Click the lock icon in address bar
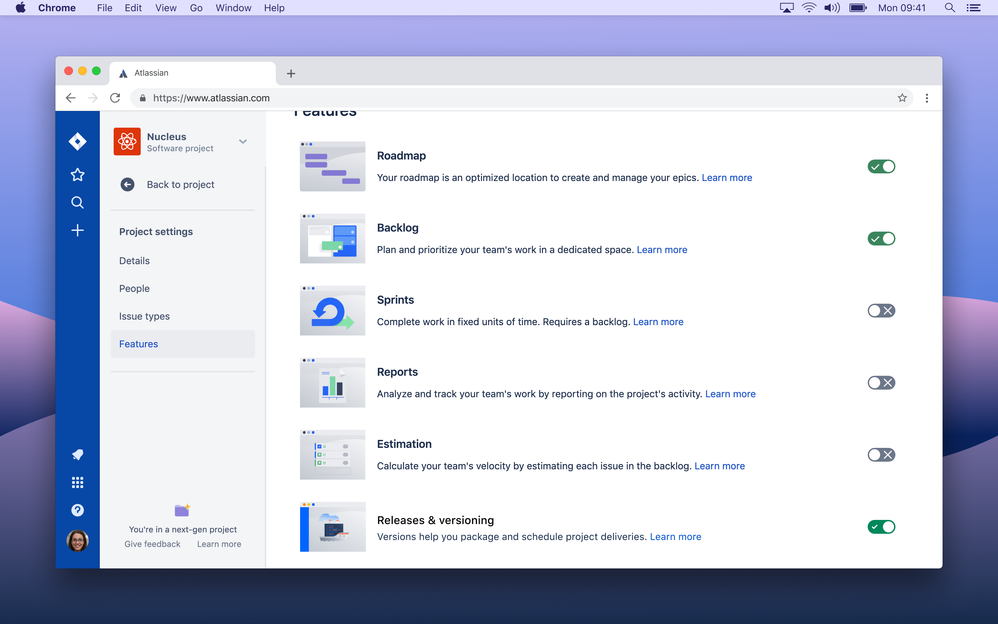 click(143, 98)
